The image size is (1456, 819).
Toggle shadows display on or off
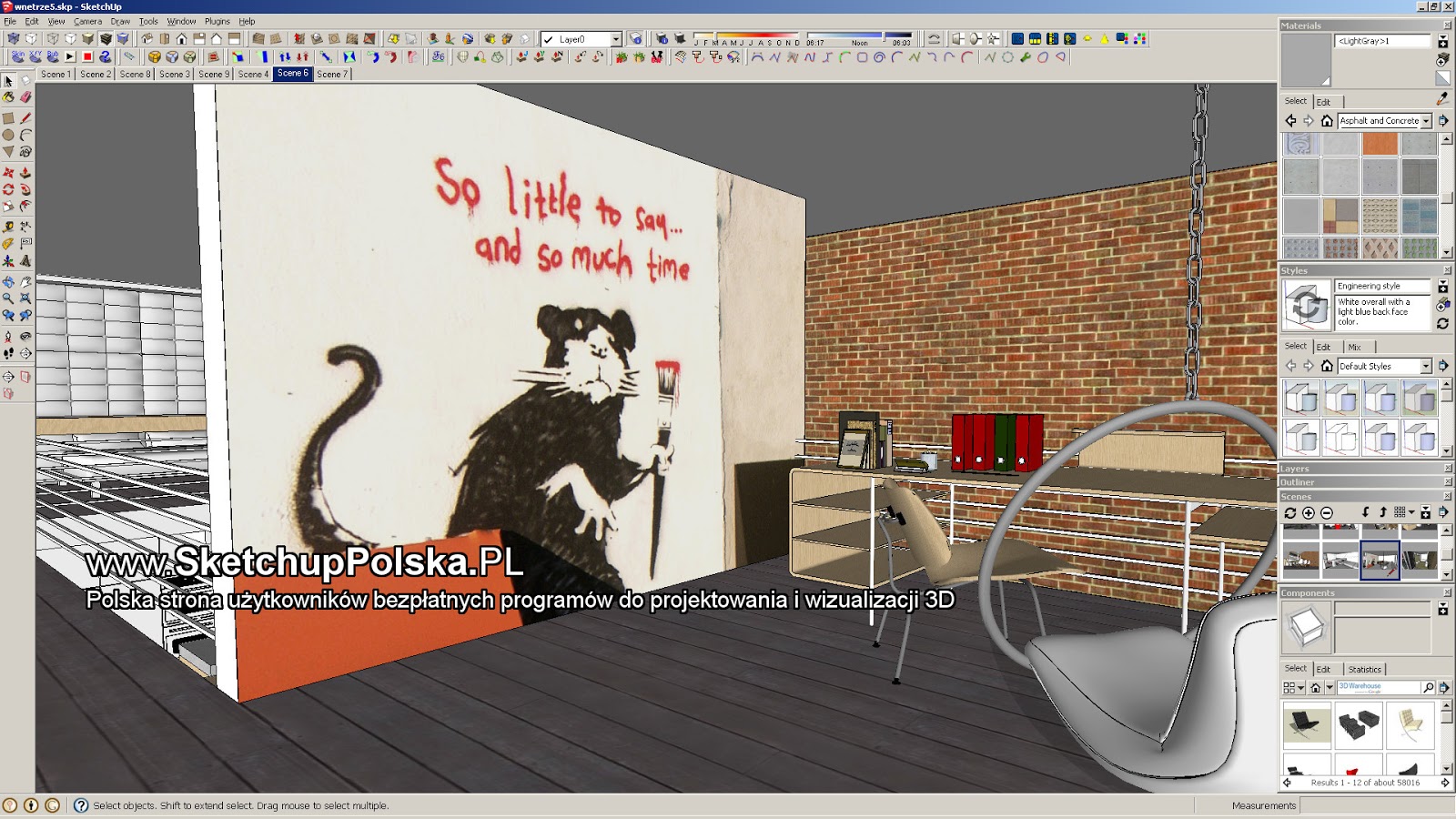679,39
